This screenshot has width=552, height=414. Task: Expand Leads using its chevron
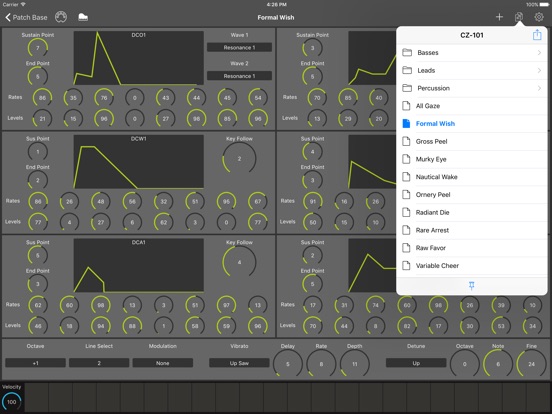(539, 70)
